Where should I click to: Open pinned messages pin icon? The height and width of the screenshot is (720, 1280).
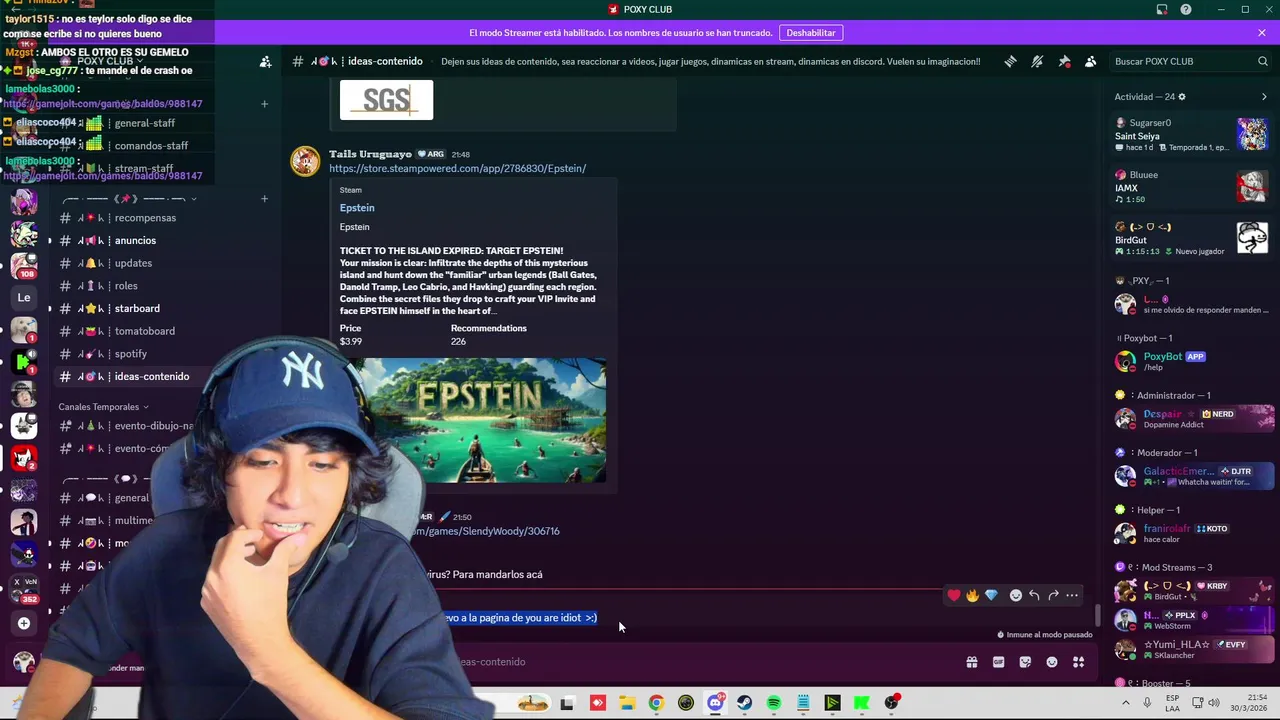click(1064, 61)
